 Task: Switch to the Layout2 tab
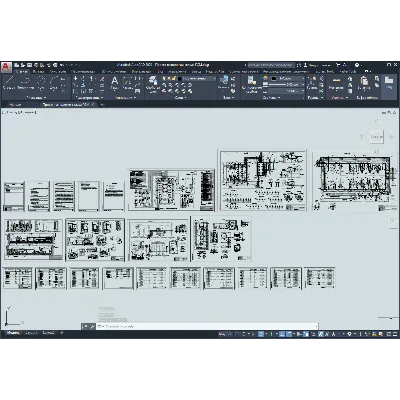(48, 333)
